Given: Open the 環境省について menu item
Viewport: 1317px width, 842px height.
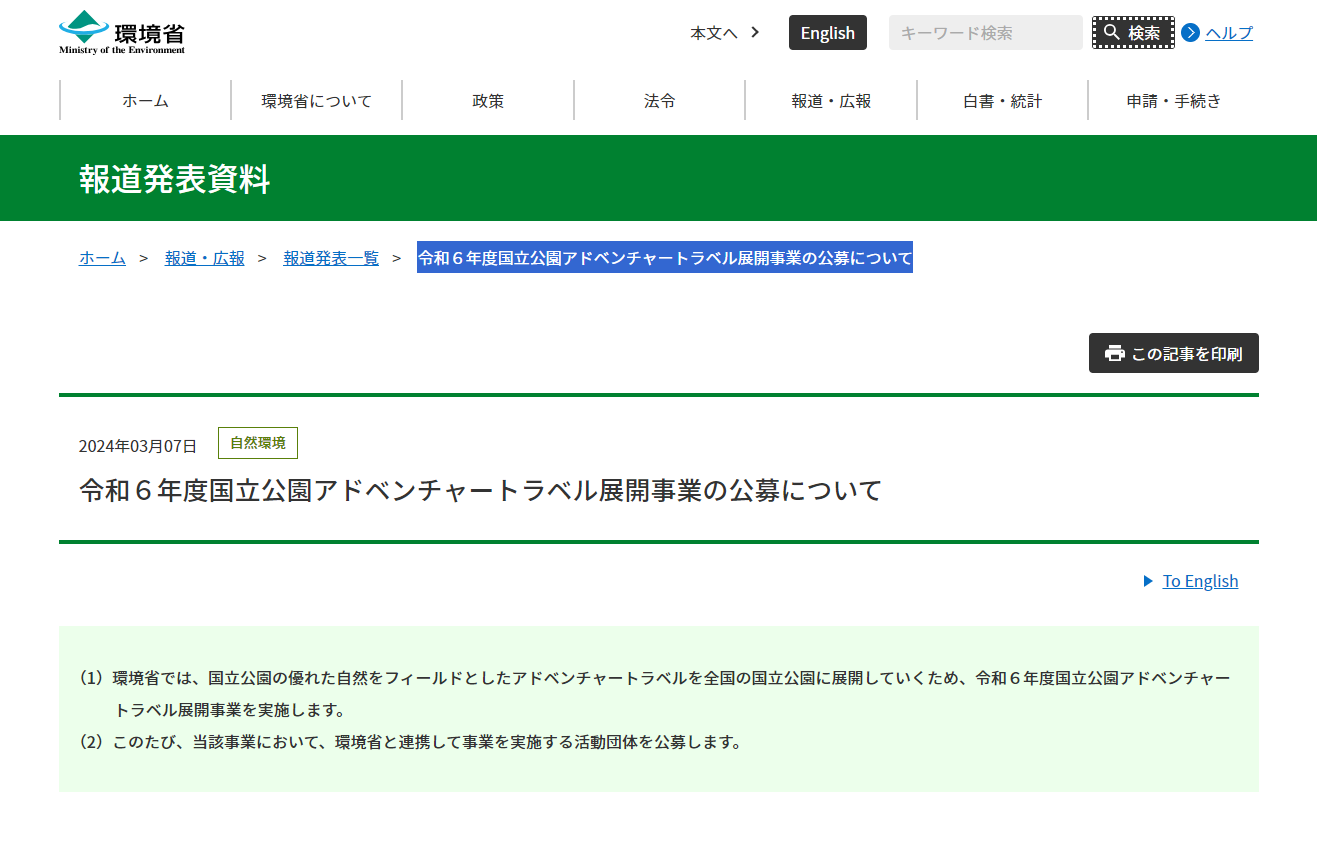Looking at the screenshot, I should pyautogui.click(x=317, y=100).
